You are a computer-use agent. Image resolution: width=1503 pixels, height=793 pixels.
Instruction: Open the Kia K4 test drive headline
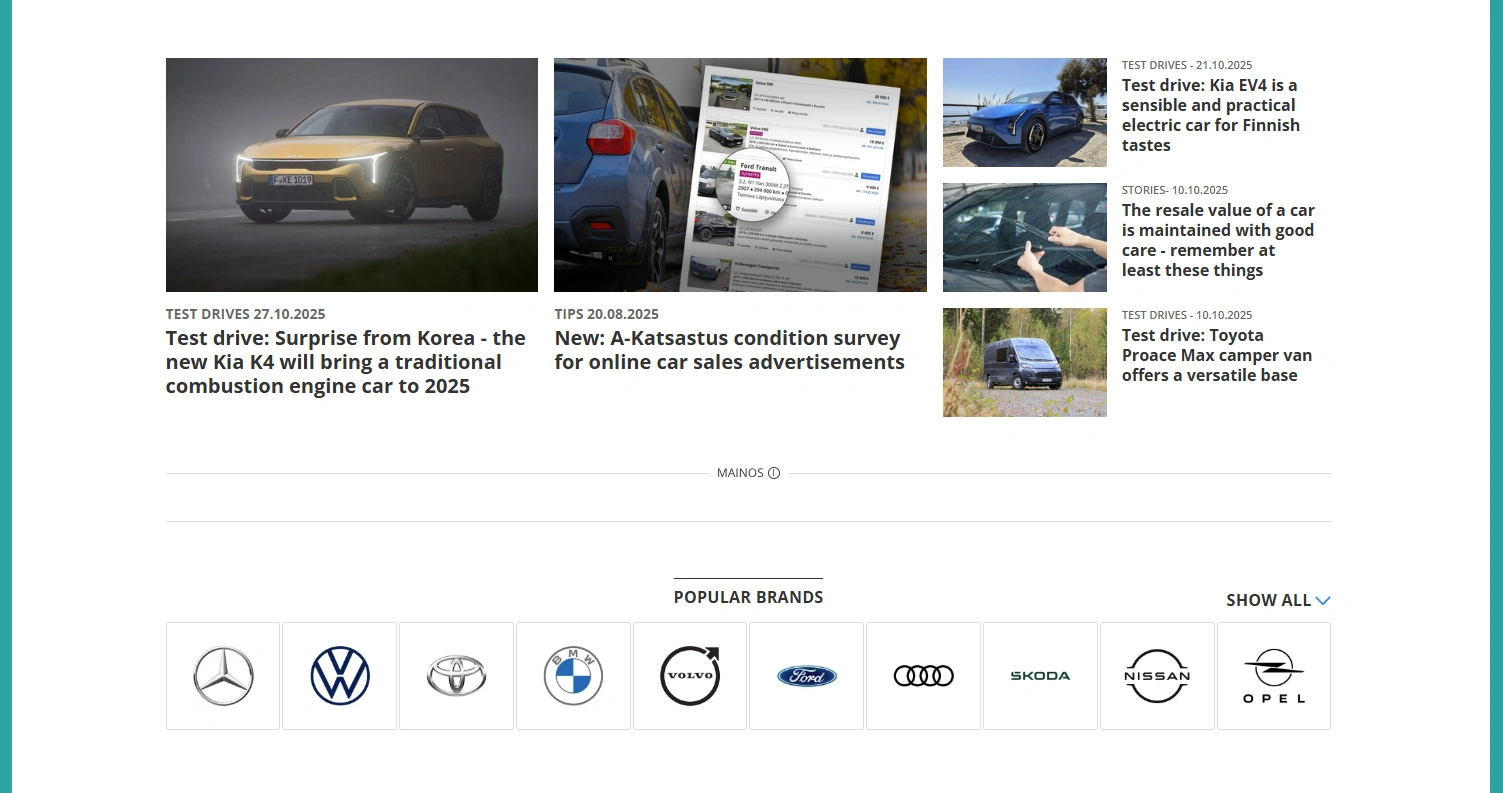346,362
